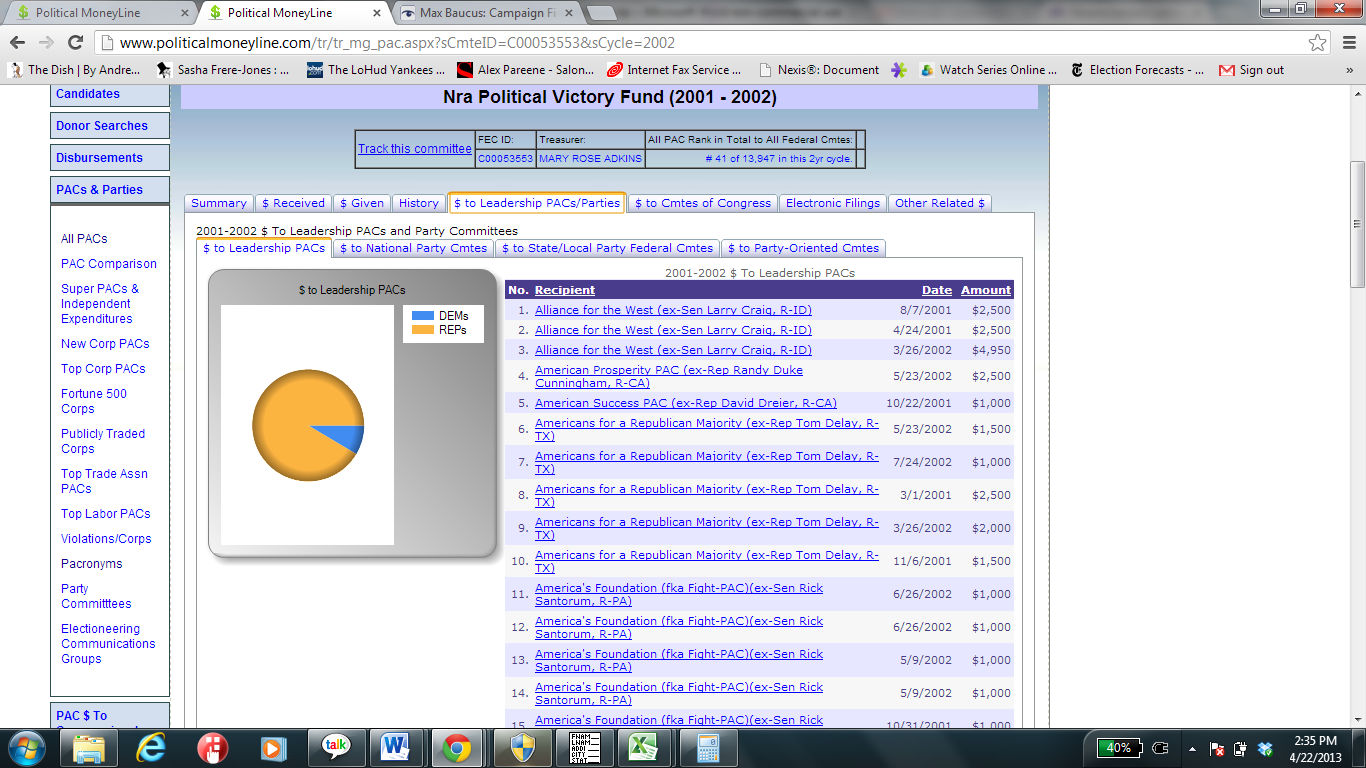Show hidden system tray icons
The height and width of the screenshot is (768, 1366).
pos(1191,748)
